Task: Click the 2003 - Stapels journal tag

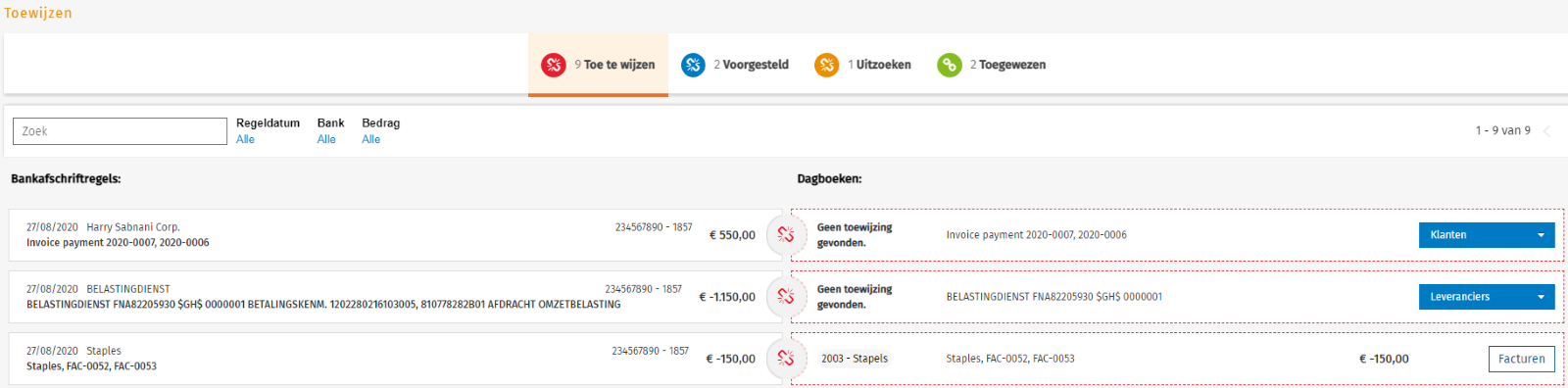Action: 855,359
